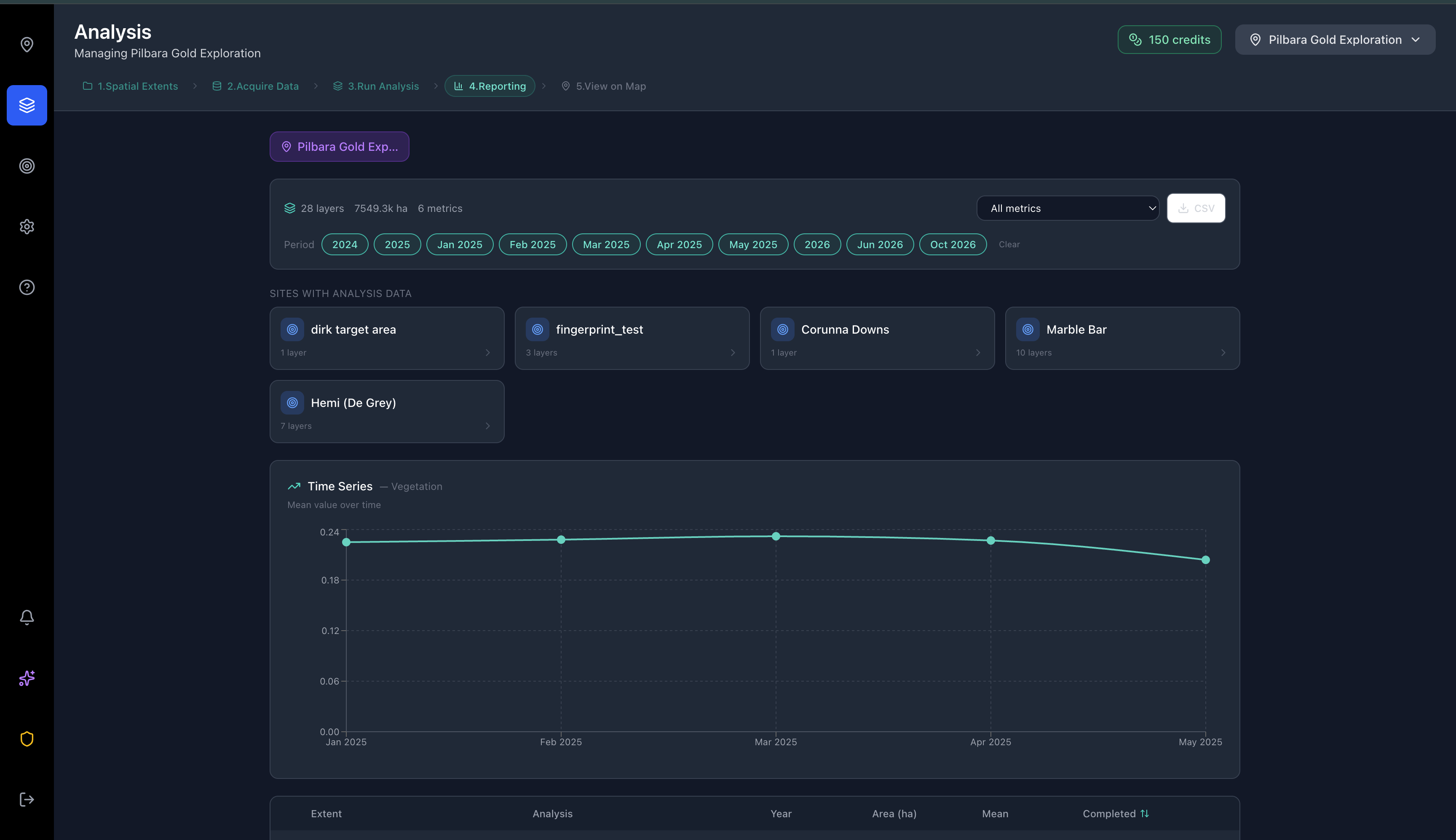This screenshot has height=840, width=1456.
Task: Sort table by Completed column
Action: click(x=1116, y=813)
